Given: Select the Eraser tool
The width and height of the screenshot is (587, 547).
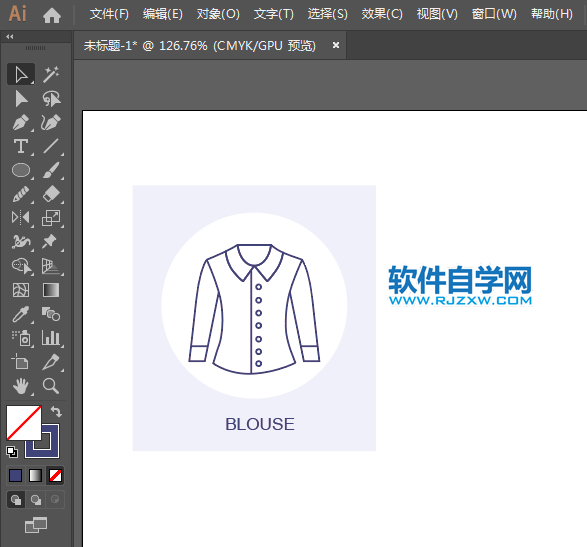Looking at the screenshot, I should 51,194.
